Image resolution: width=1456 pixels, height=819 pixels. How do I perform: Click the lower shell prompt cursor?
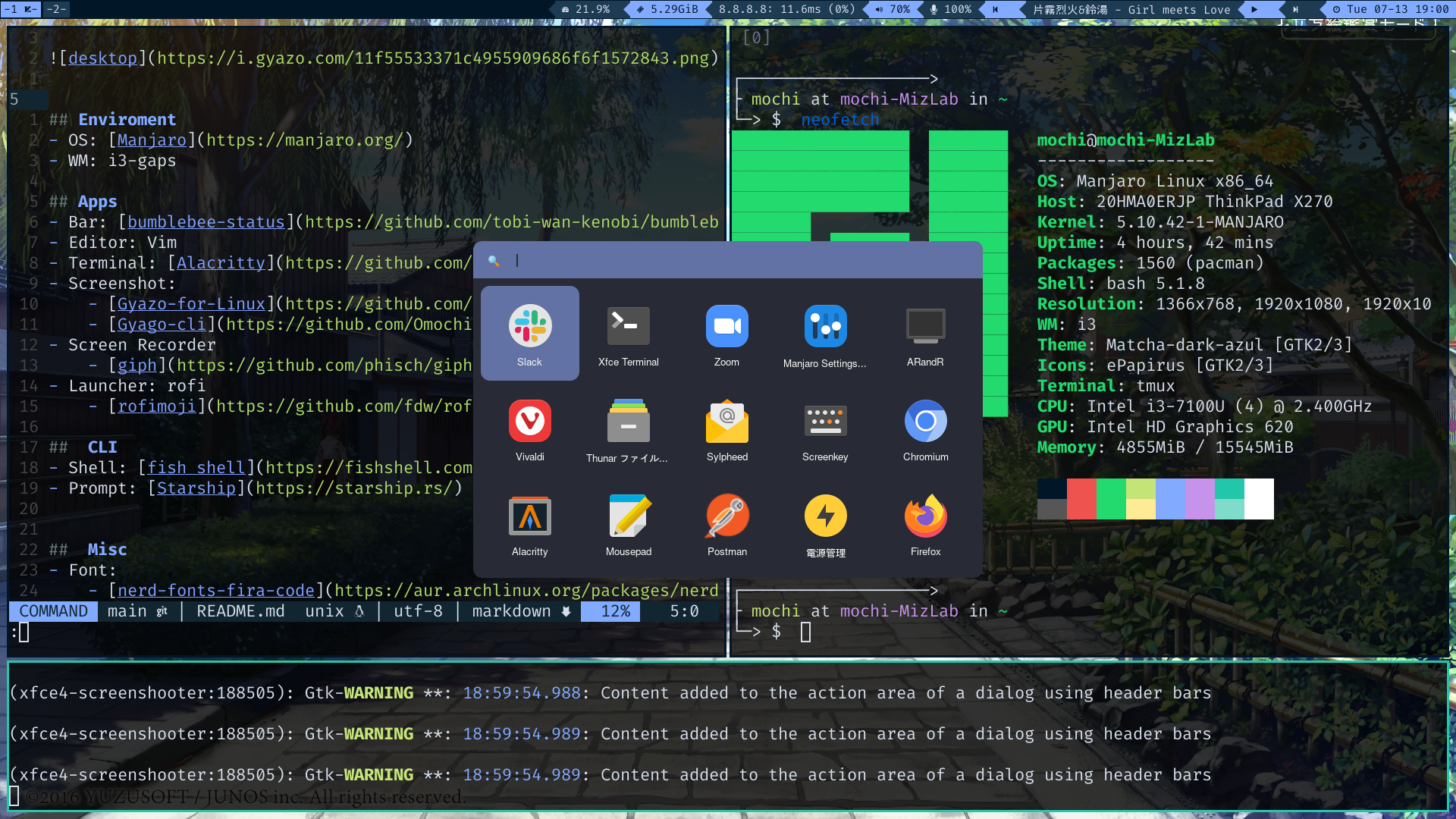tap(805, 632)
